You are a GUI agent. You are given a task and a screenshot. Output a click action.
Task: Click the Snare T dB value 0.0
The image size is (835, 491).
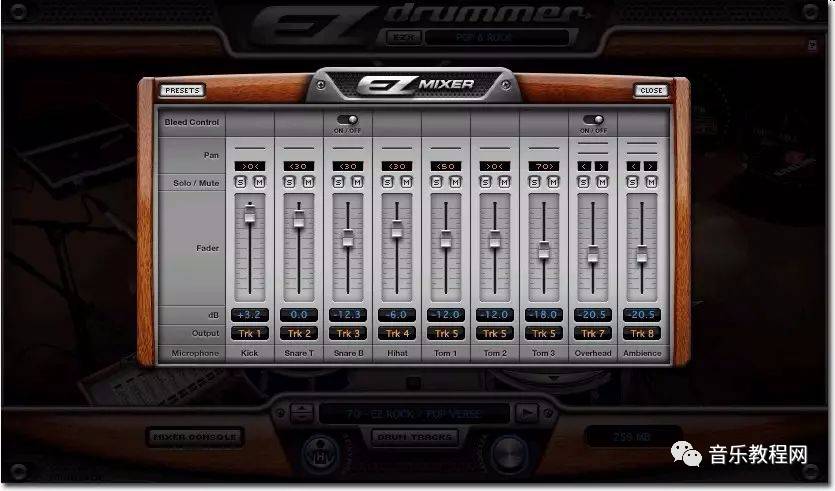[x=299, y=315]
